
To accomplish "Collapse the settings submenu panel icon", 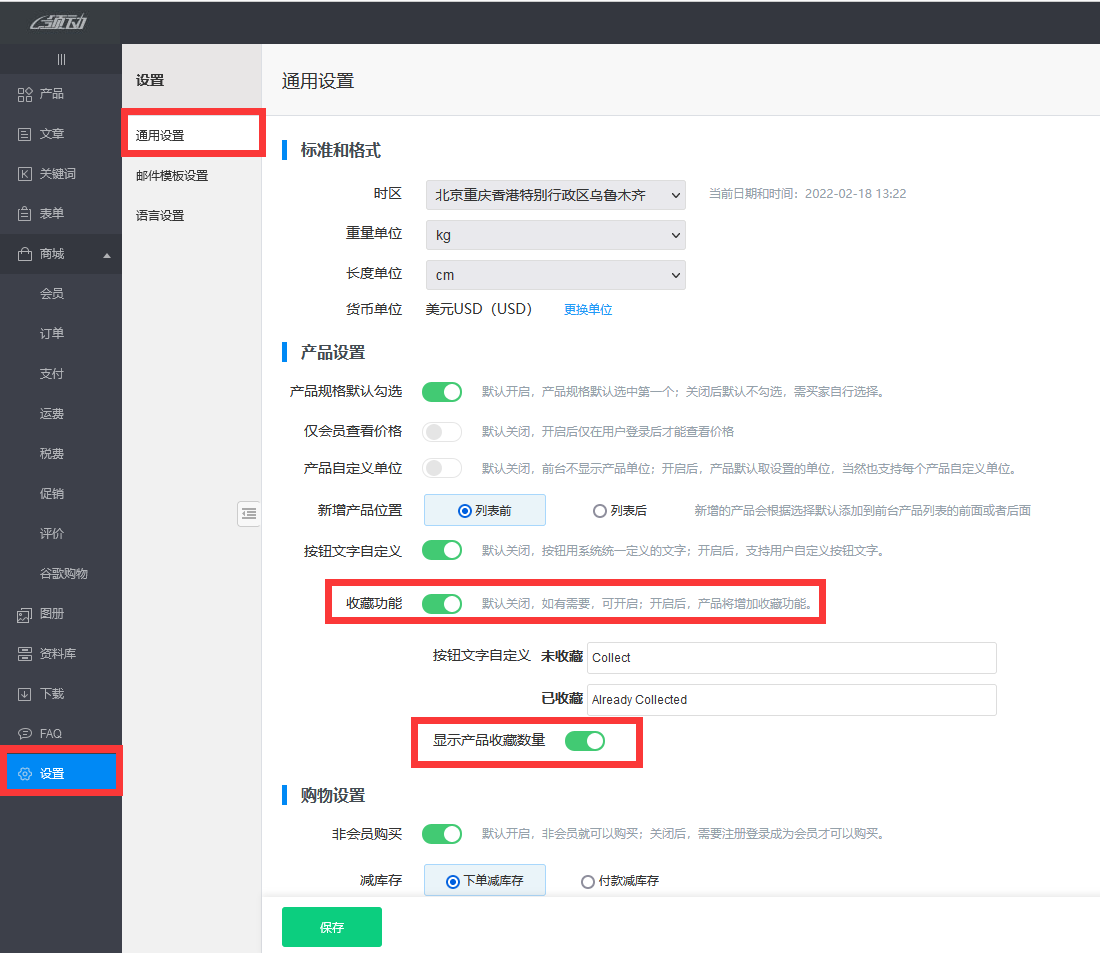I will pos(249,513).
